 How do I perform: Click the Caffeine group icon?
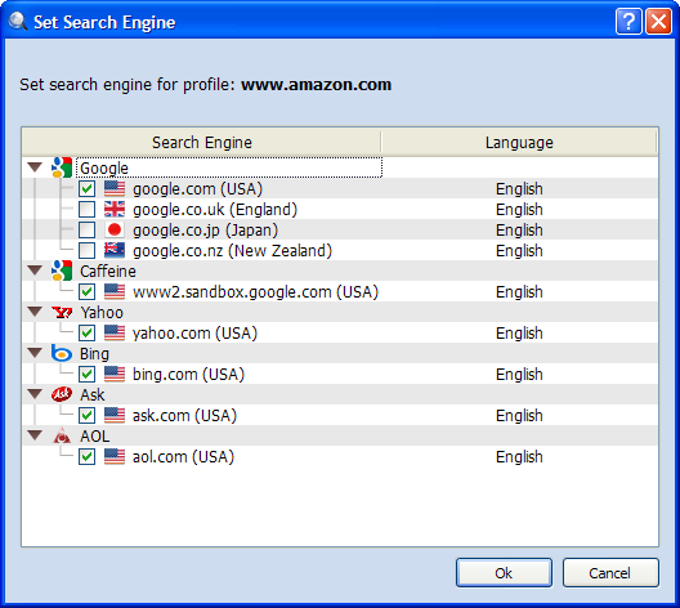(x=62, y=271)
